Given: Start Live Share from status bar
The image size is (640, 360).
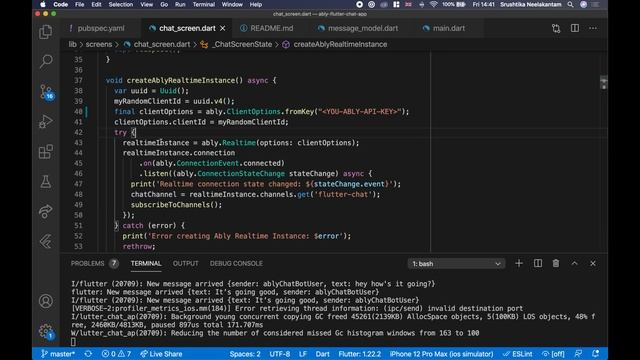Looking at the screenshot, I should (x=161, y=354).
